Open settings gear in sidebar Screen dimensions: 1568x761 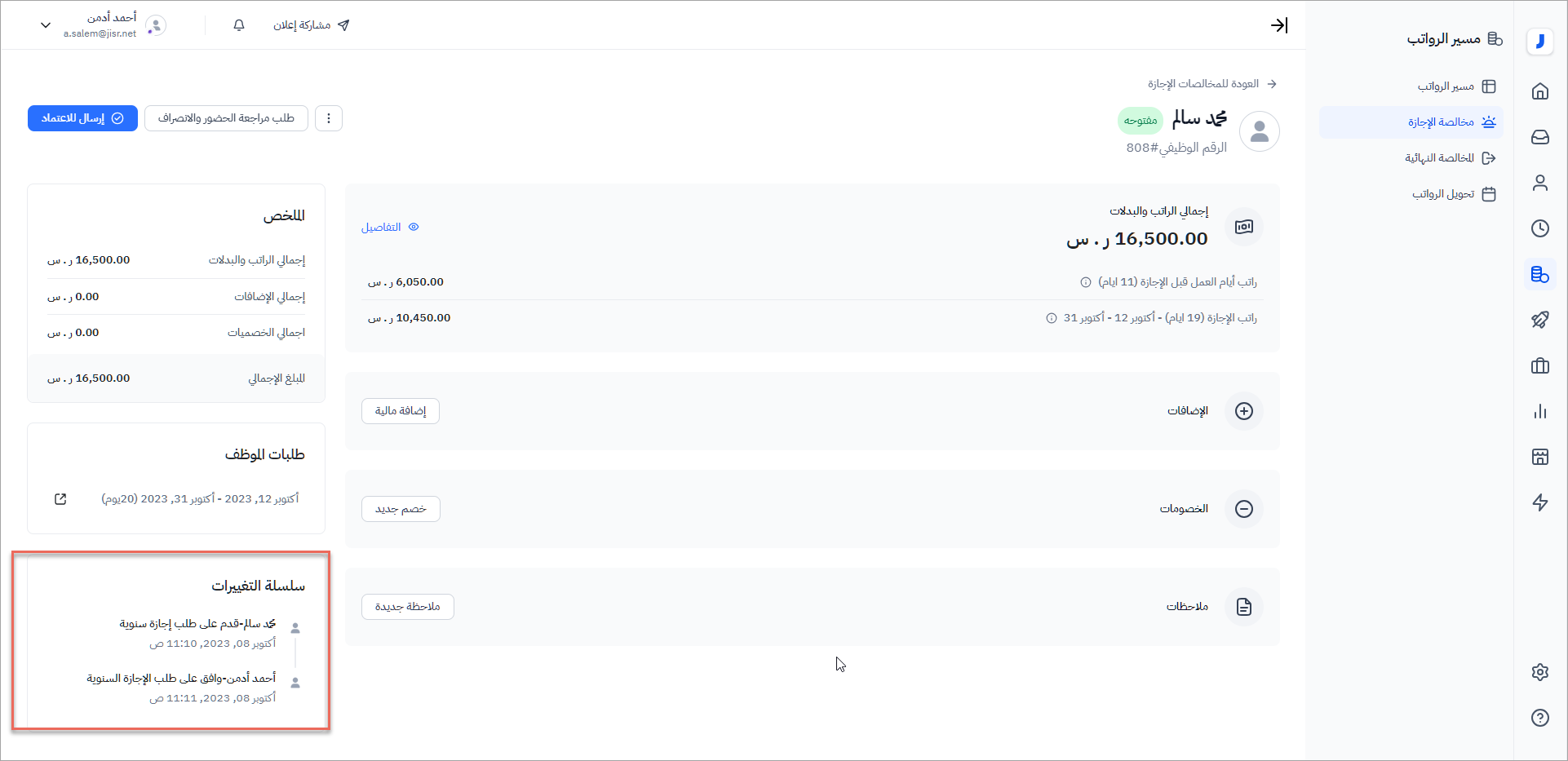1539,672
